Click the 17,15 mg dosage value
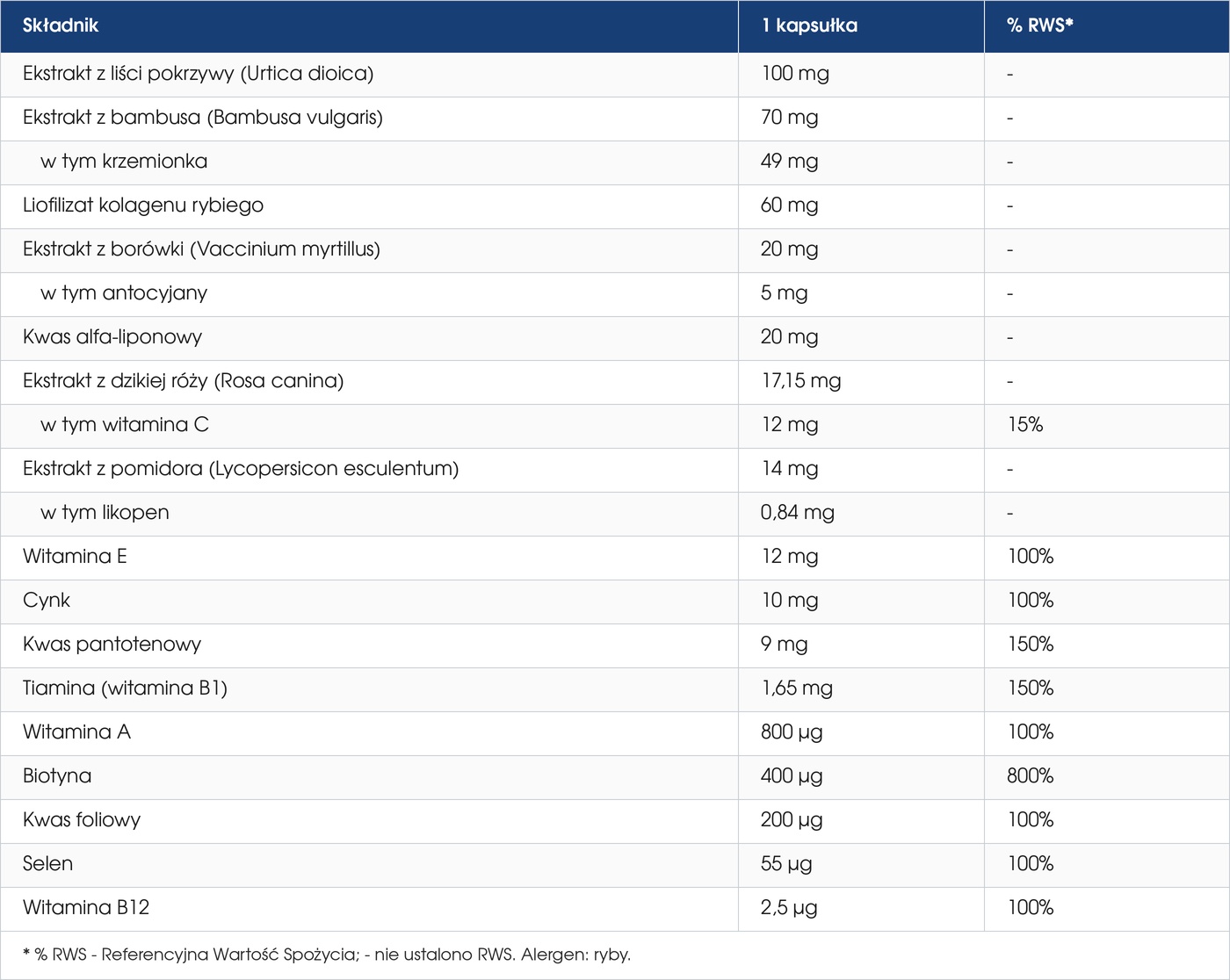 (800, 381)
